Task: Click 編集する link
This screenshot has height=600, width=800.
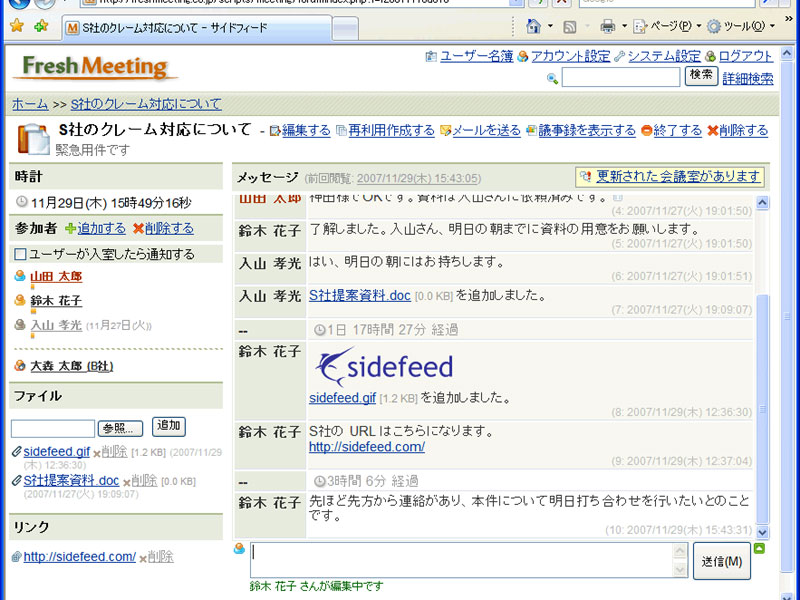Action: tap(306, 131)
